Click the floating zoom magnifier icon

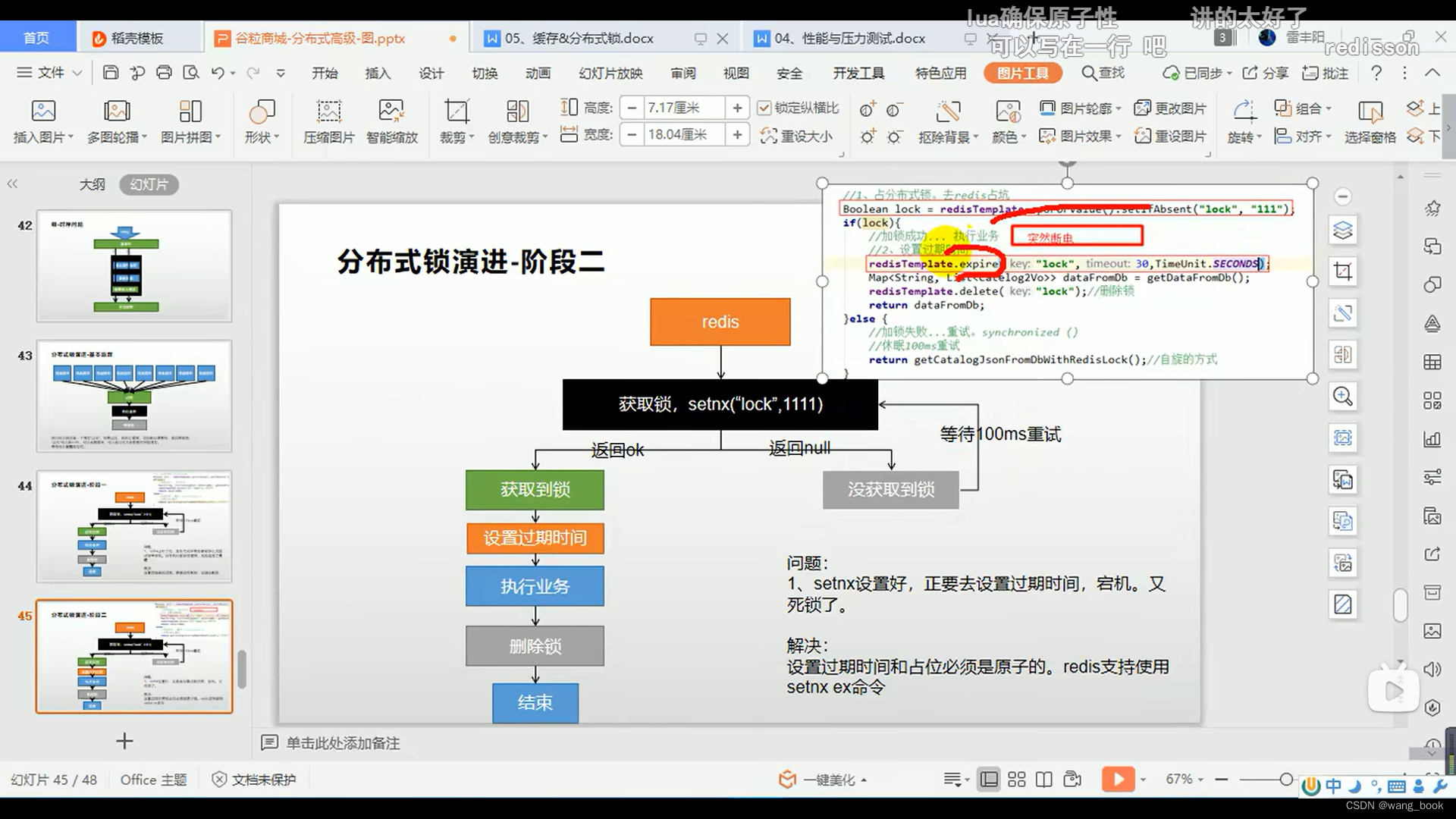coord(1343,396)
